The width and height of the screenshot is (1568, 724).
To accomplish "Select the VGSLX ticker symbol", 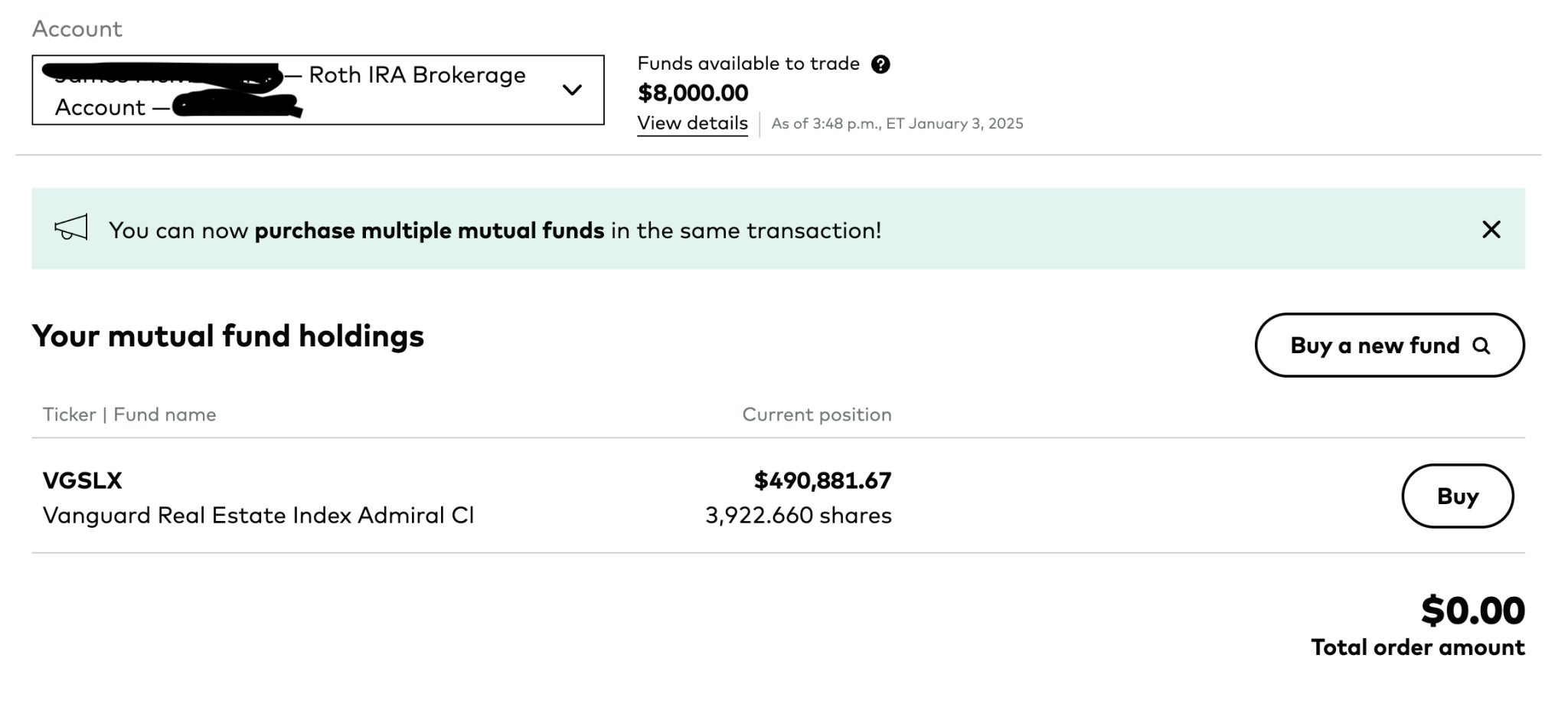I will [83, 480].
